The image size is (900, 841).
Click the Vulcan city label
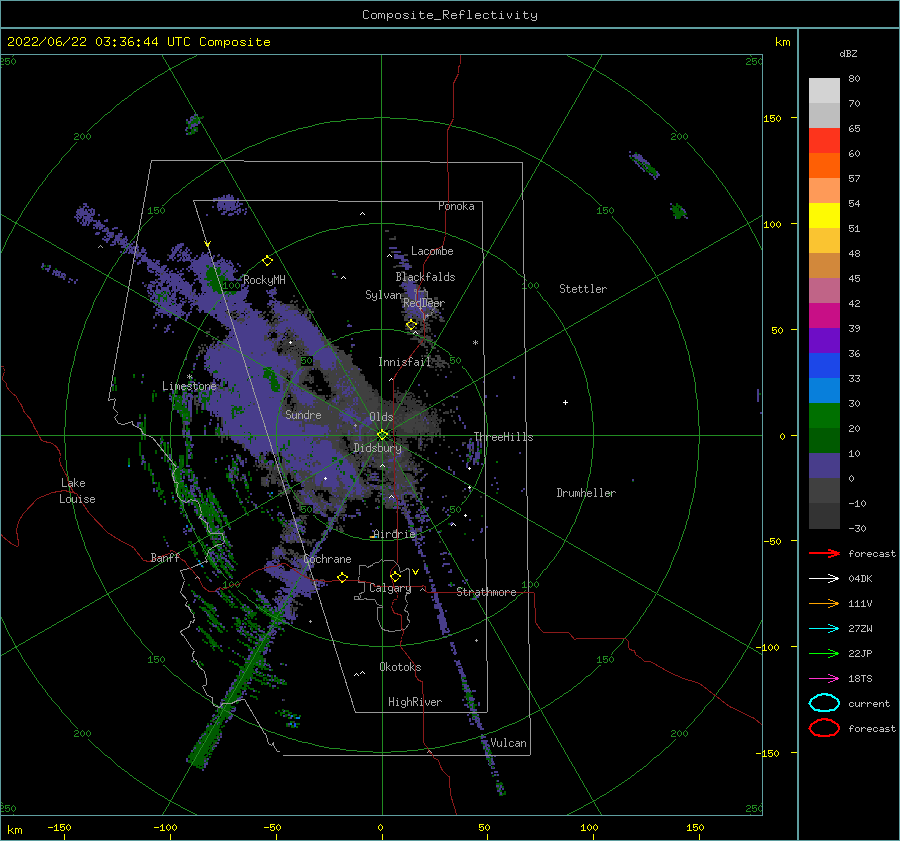(508, 743)
